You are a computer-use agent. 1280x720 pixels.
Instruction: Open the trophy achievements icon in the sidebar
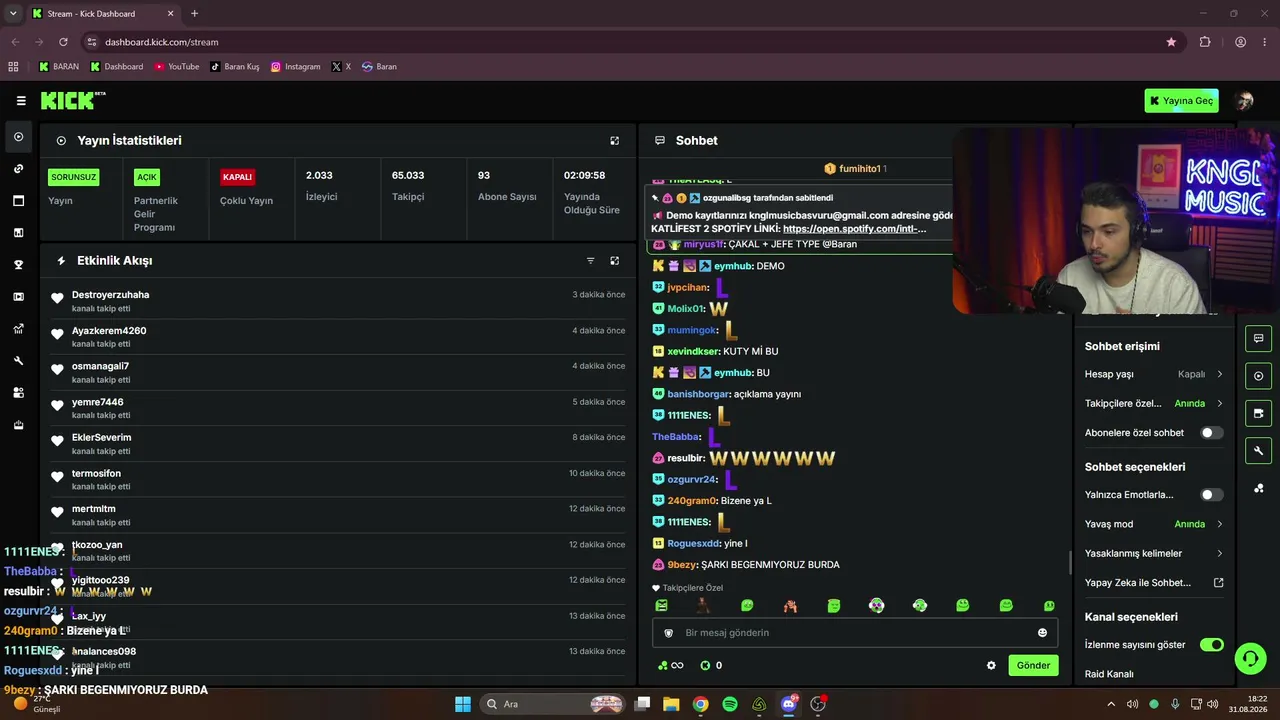point(18,265)
